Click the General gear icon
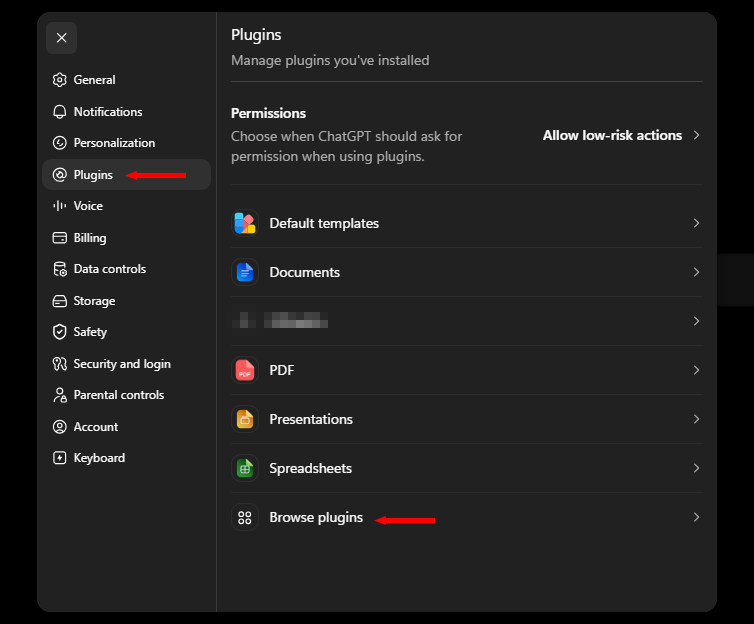Viewport: 754px width, 624px height. click(60, 80)
